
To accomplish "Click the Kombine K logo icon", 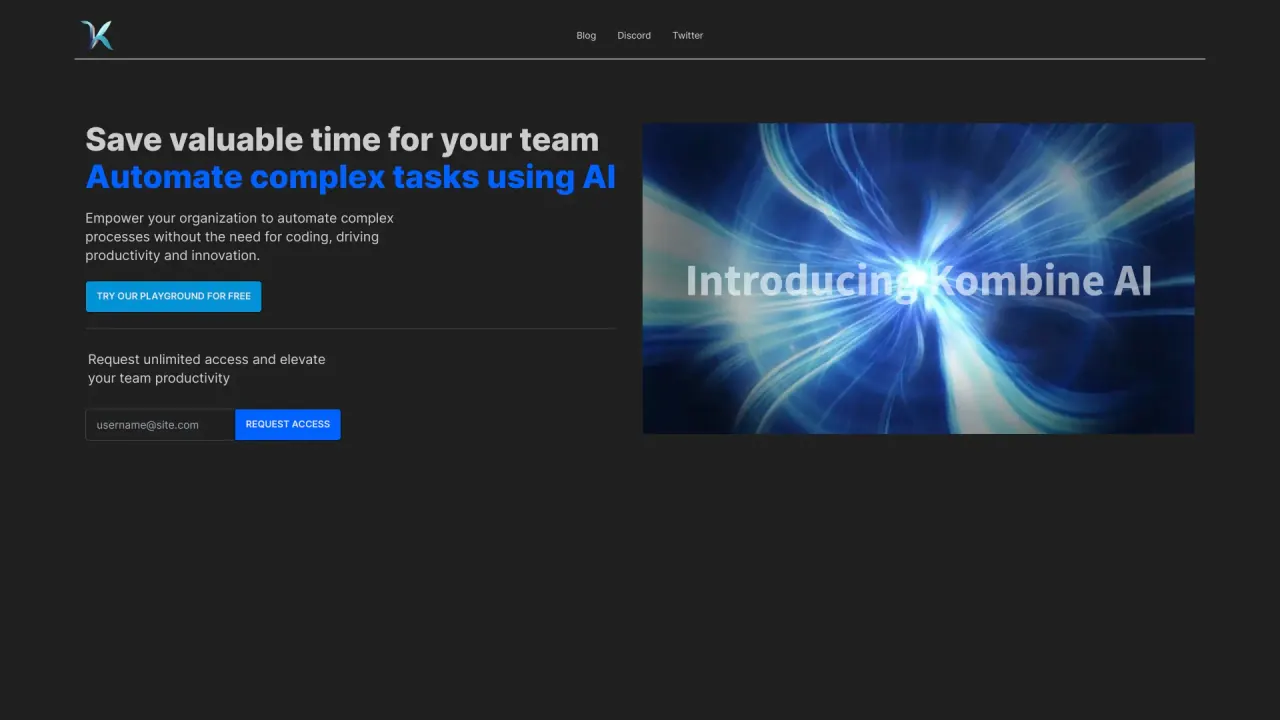I will point(97,35).
